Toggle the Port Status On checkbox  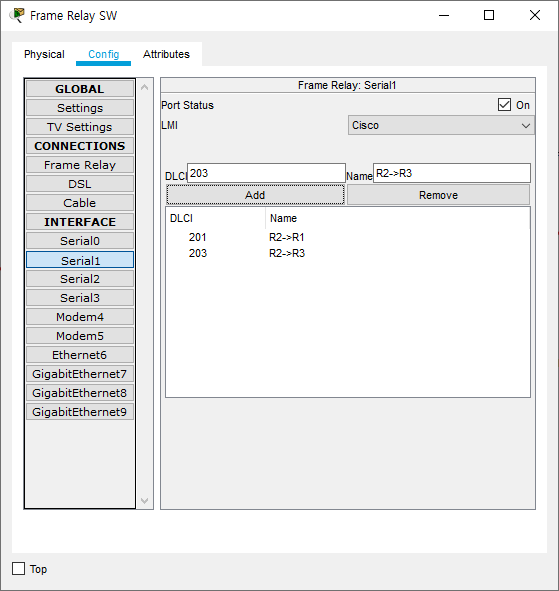click(x=504, y=105)
